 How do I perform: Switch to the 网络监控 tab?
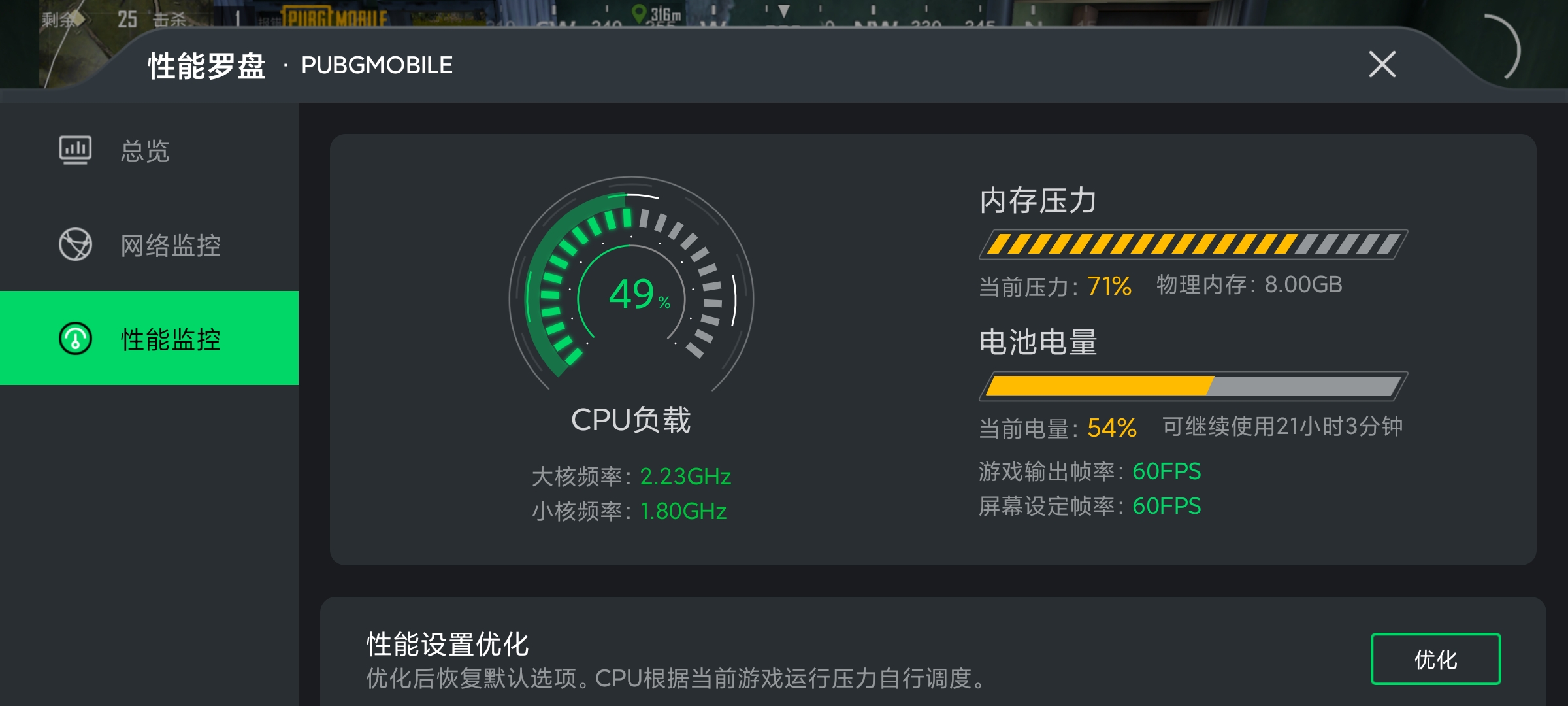coord(171,245)
